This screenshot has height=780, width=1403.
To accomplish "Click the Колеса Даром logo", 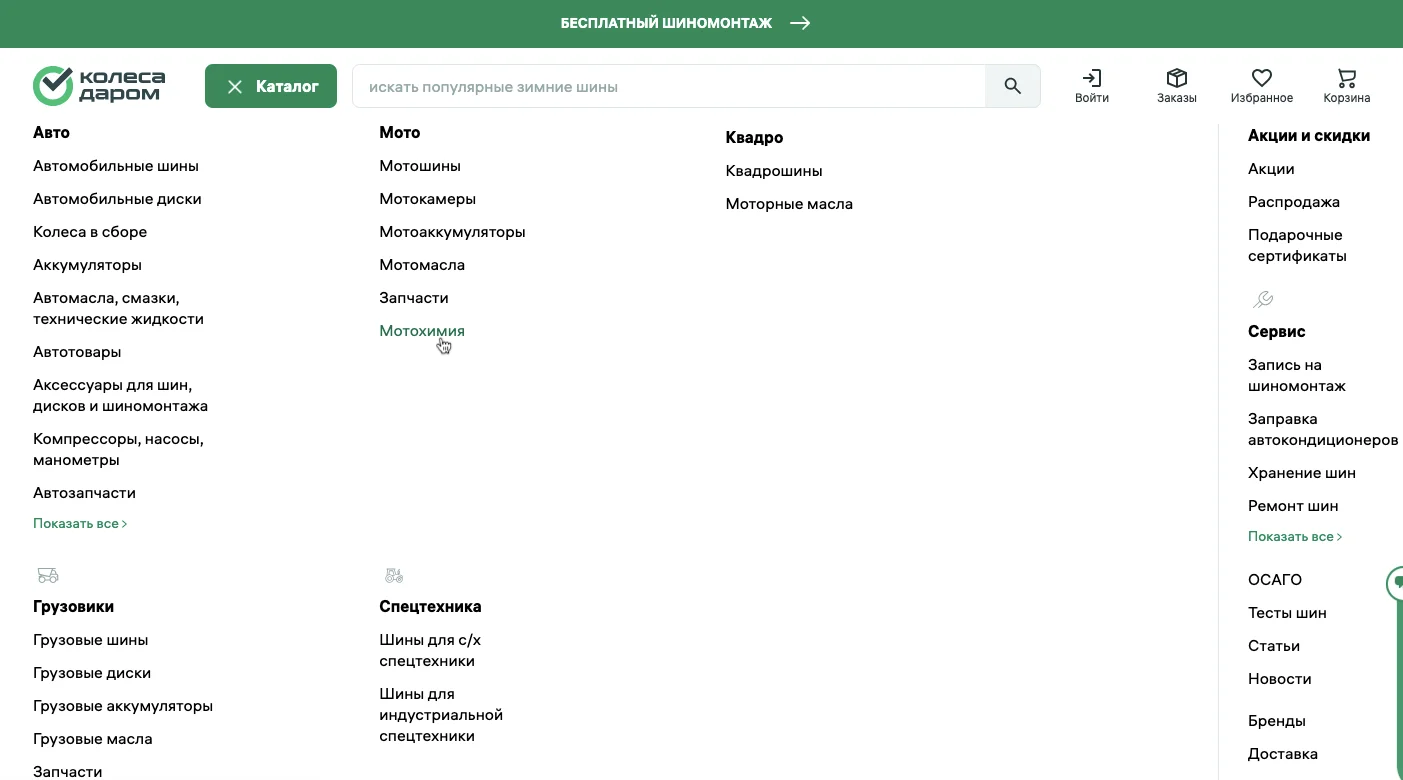I will coord(98,86).
